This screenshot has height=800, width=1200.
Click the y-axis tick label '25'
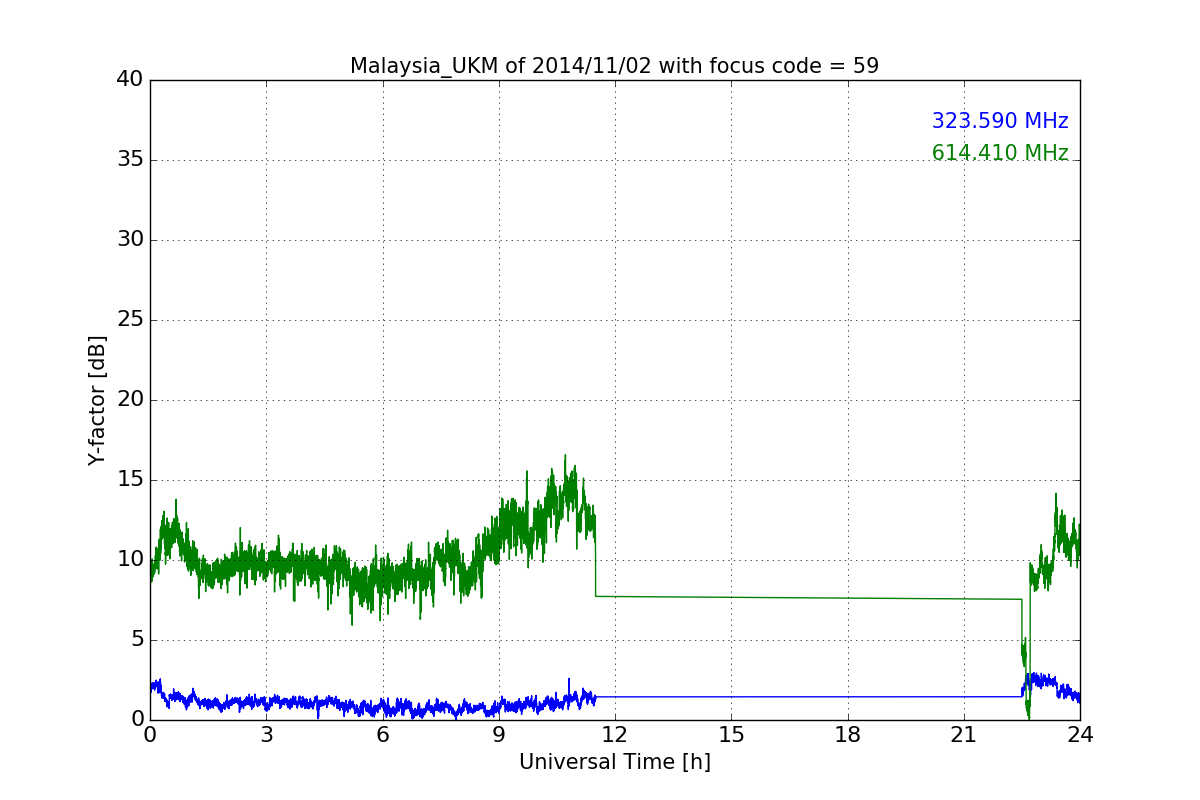[x=130, y=320]
